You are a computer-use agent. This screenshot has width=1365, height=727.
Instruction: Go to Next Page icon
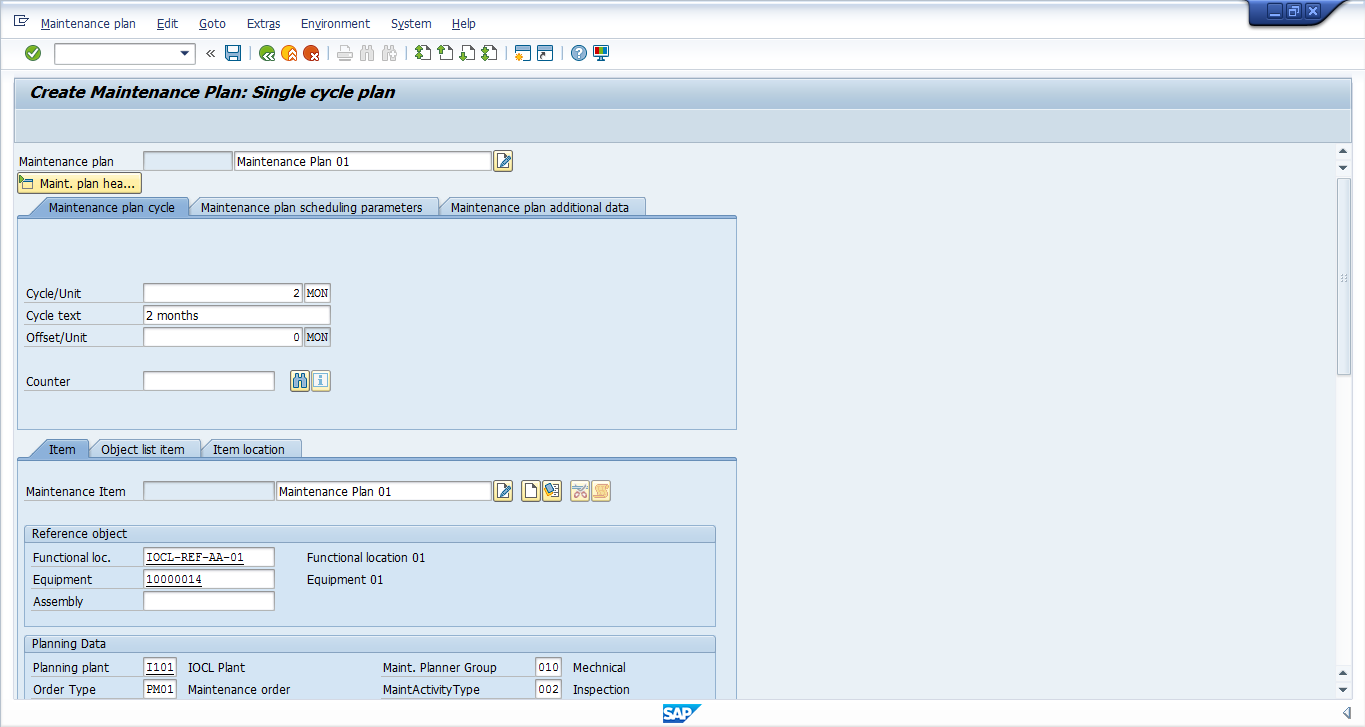467,53
